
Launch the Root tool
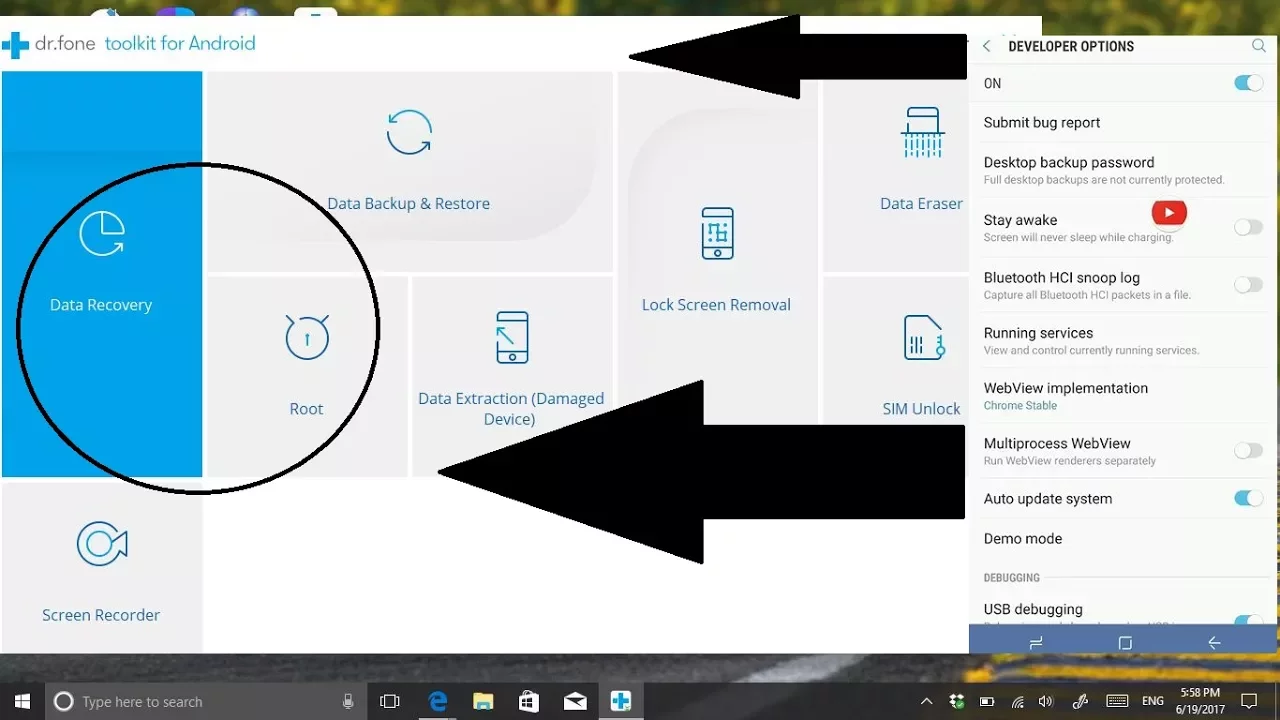pos(307,376)
